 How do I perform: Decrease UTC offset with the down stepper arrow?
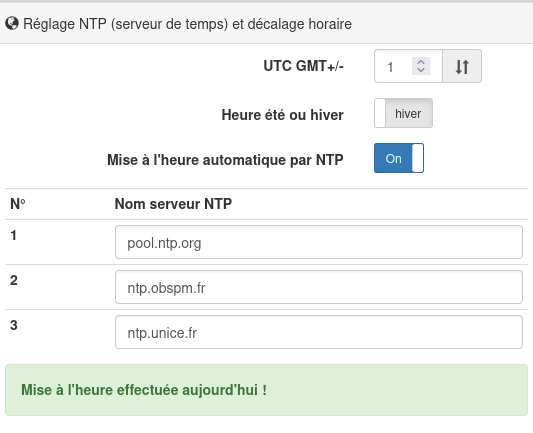point(421,70)
